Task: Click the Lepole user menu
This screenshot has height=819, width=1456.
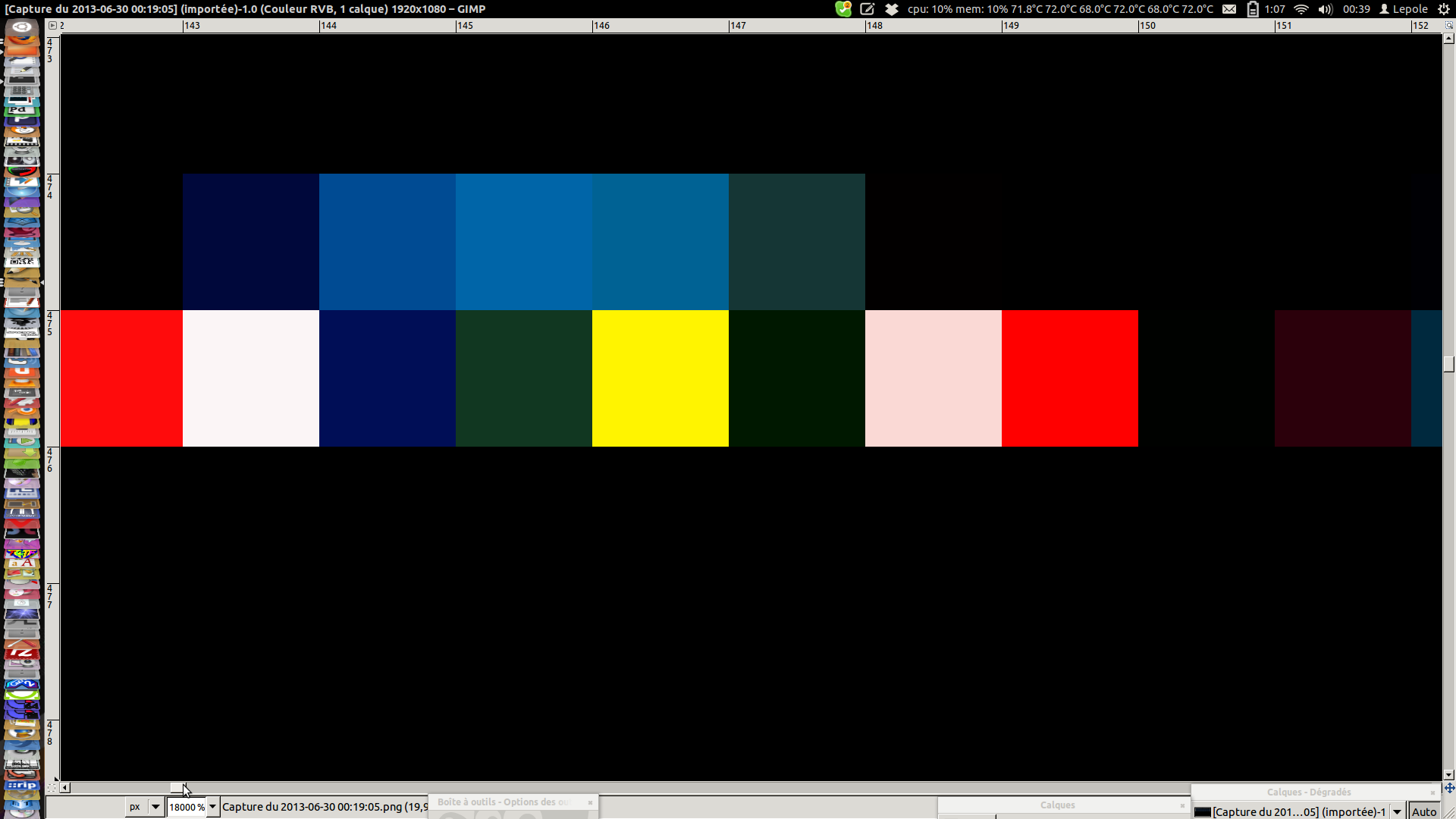Action: click(x=1403, y=9)
